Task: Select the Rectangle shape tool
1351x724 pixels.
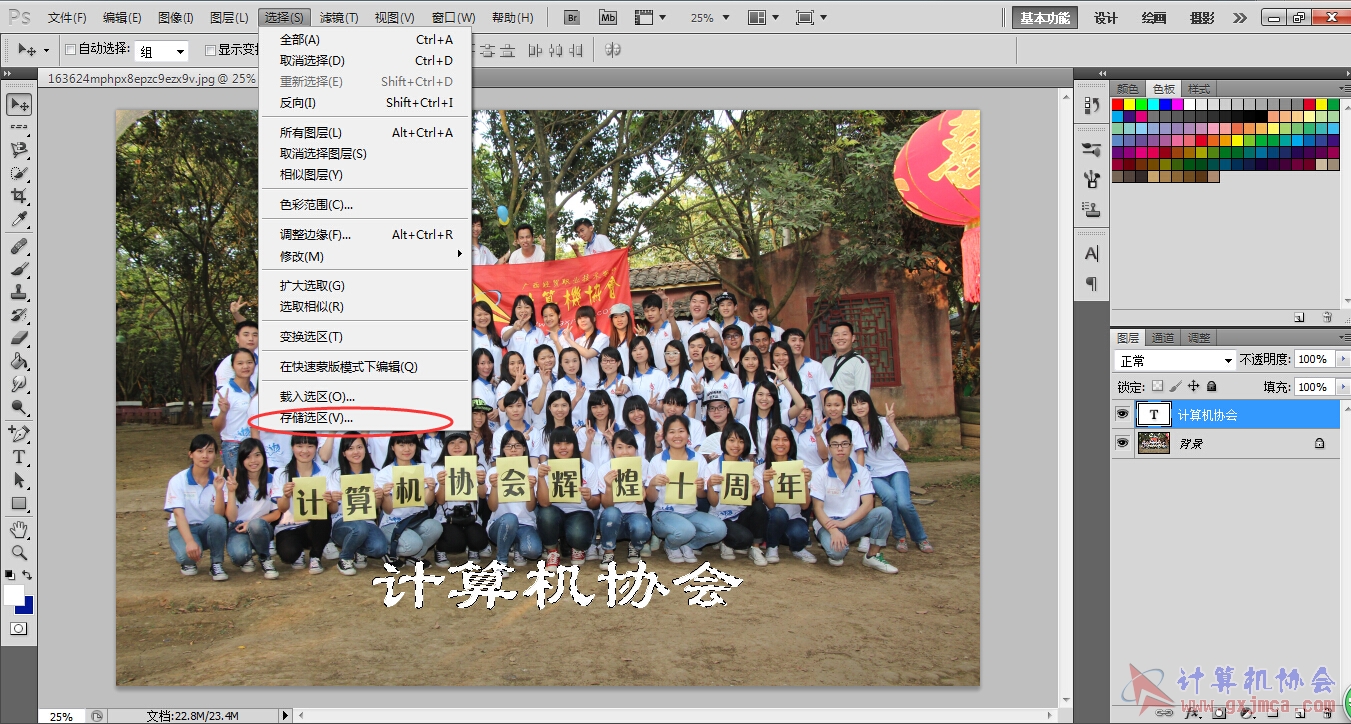Action: (x=19, y=503)
